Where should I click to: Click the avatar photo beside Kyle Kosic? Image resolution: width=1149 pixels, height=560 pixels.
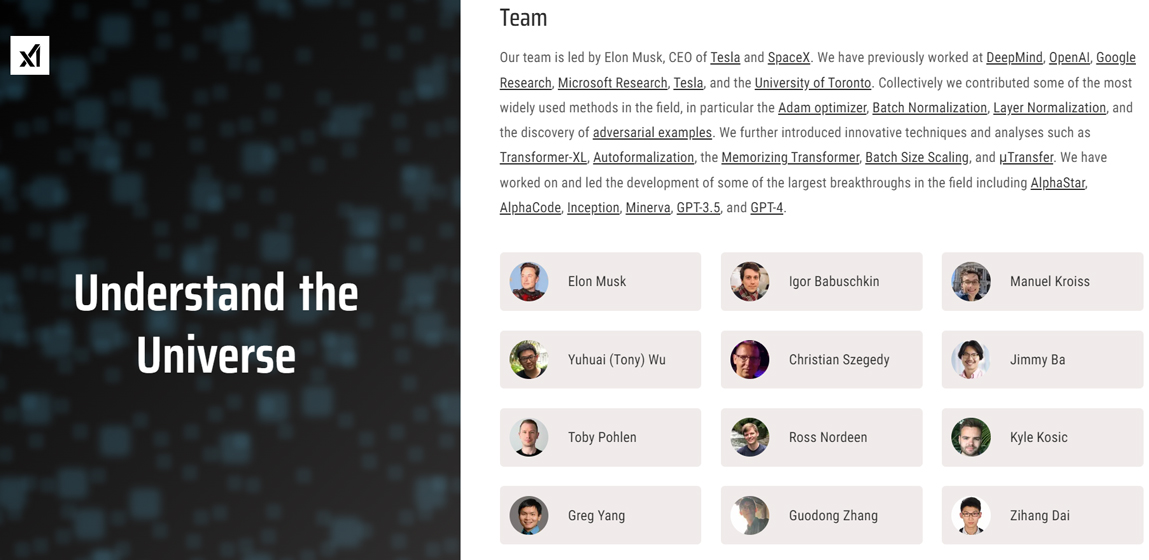pos(971,438)
